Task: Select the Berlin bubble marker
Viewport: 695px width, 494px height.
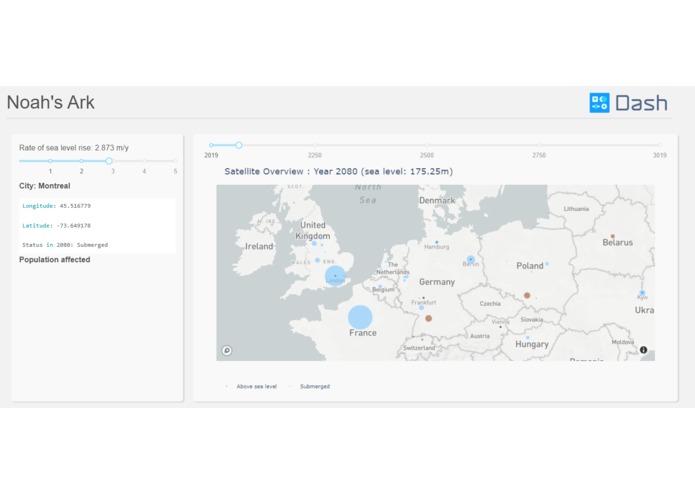Action: (471, 259)
